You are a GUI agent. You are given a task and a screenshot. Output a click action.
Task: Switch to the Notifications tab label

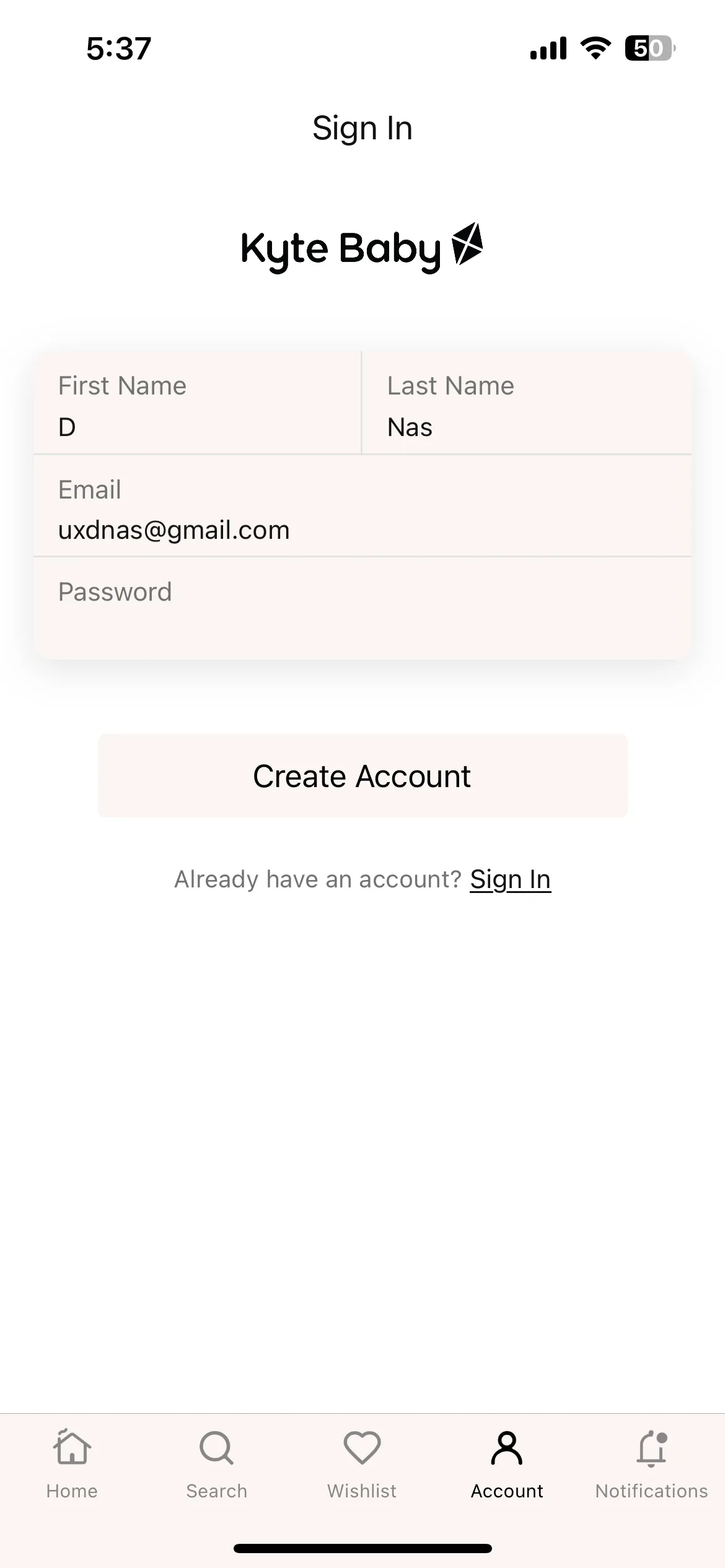coord(652,1491)
